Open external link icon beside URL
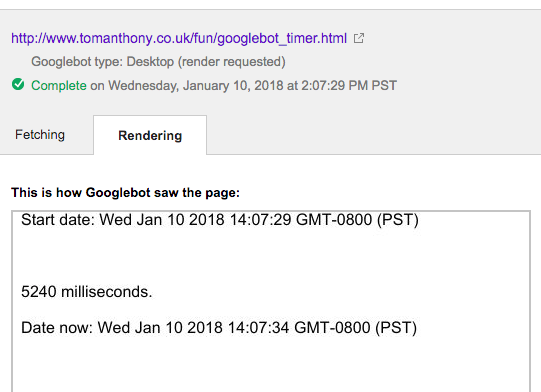Image resolution: width=541 pixels, height=392 pixels. (359, 38)
